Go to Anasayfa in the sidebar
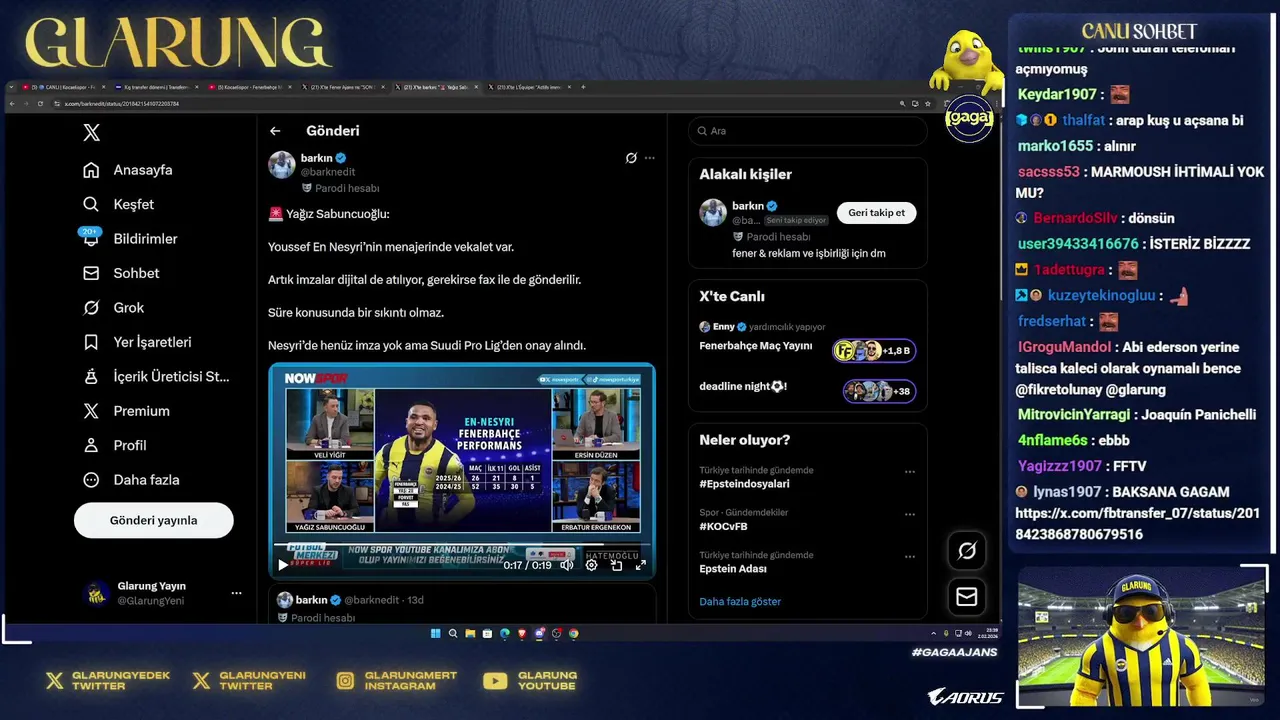This screenshot has width=1280, height=720. click(x=128, y=170)
